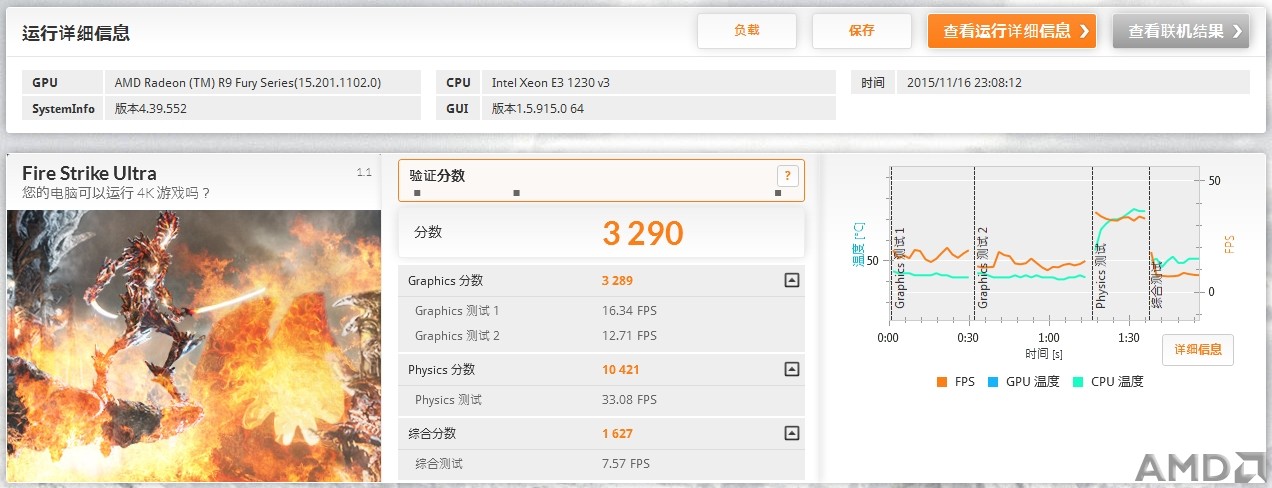1272x488 pixels.
Task: Click the orange FPS legend swatch
Action: click(942, 382)
